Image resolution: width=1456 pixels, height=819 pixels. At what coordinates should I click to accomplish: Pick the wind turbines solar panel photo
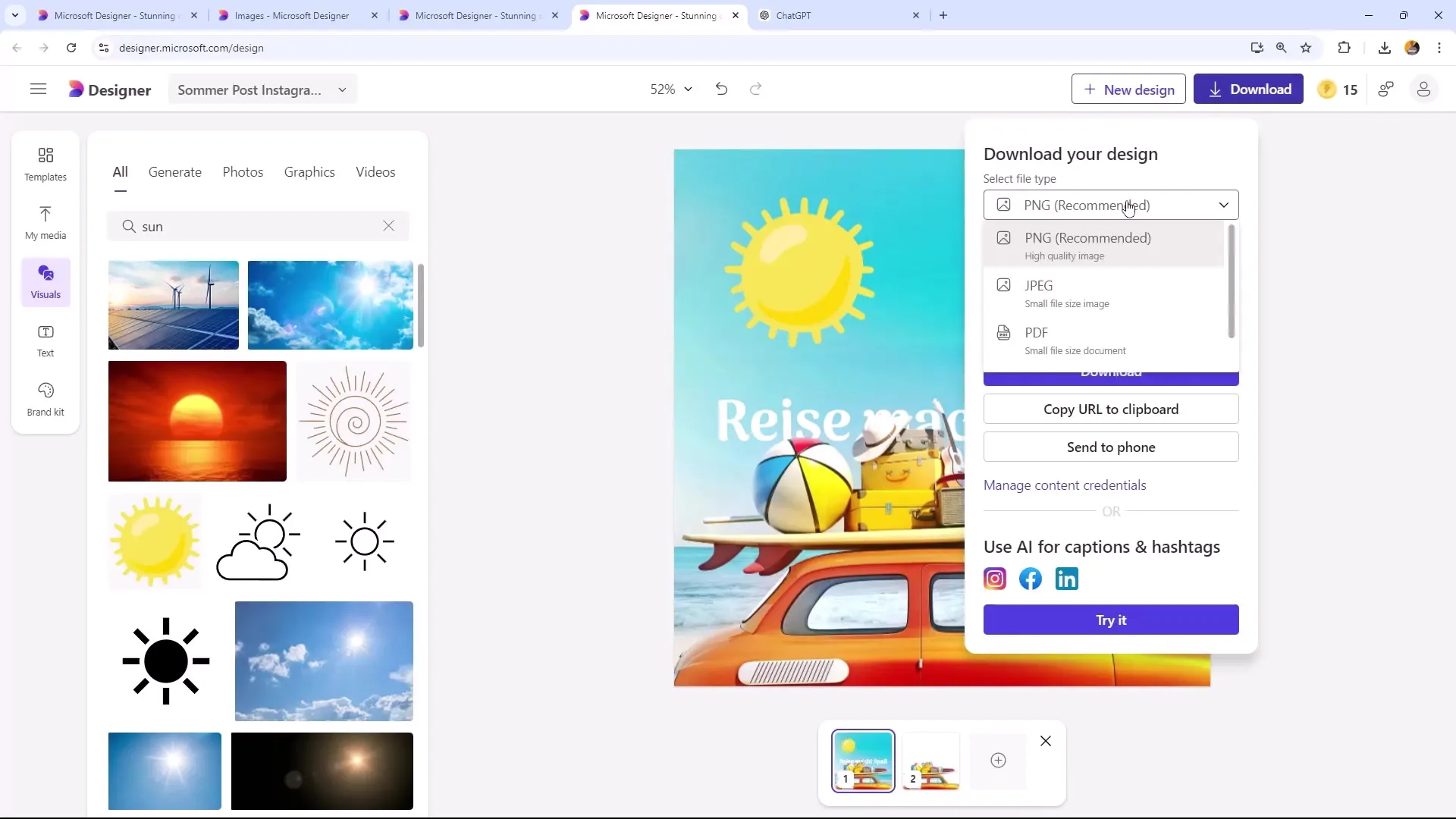pos(173,305)
